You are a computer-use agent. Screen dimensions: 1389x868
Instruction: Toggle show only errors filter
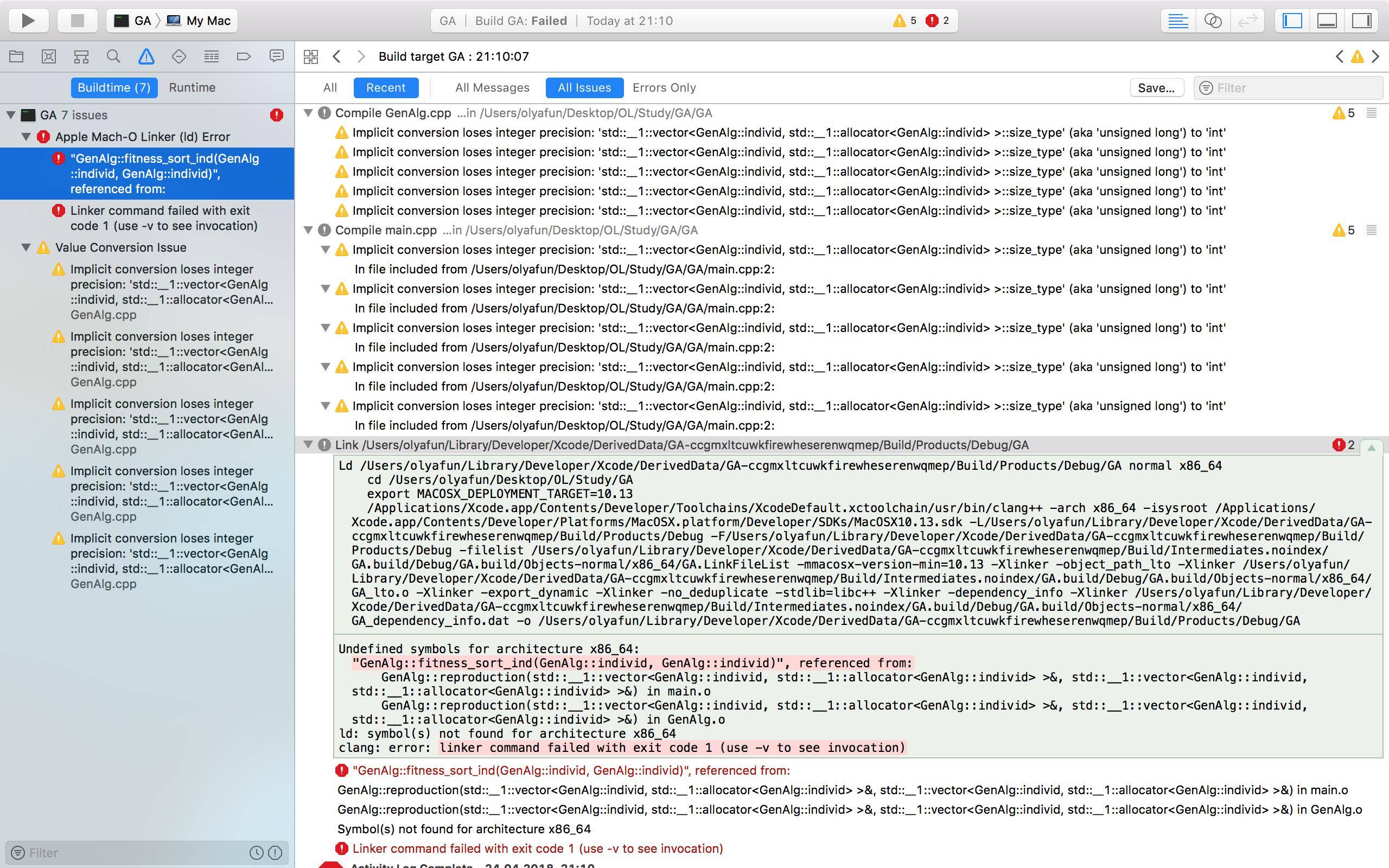coord(275,852)
